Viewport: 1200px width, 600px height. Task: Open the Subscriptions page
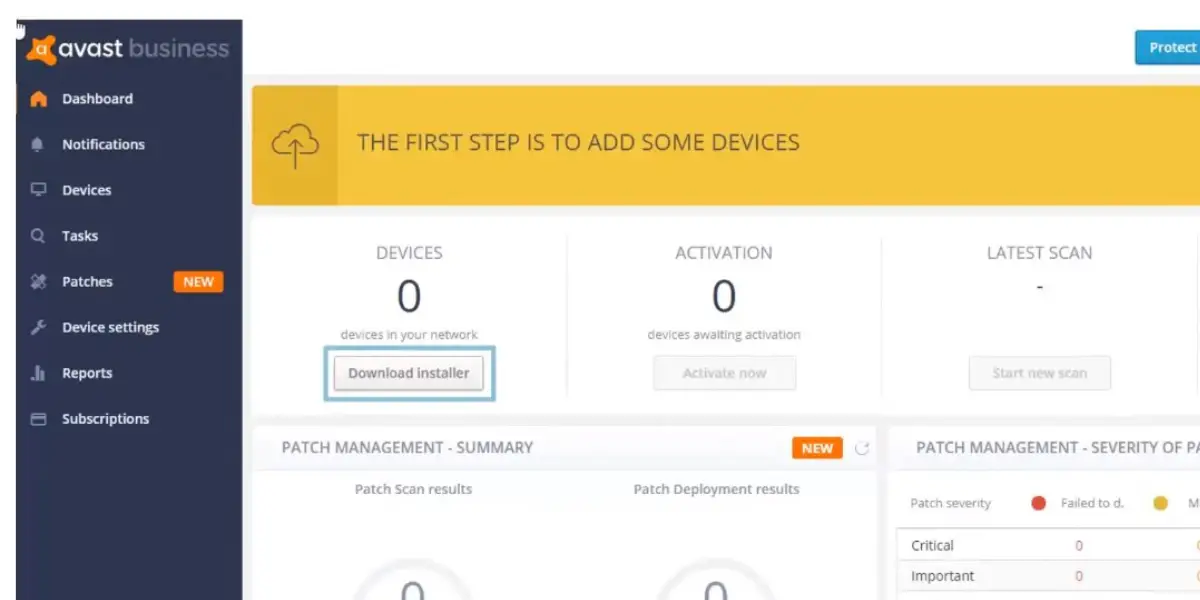[x=105, y=419]
